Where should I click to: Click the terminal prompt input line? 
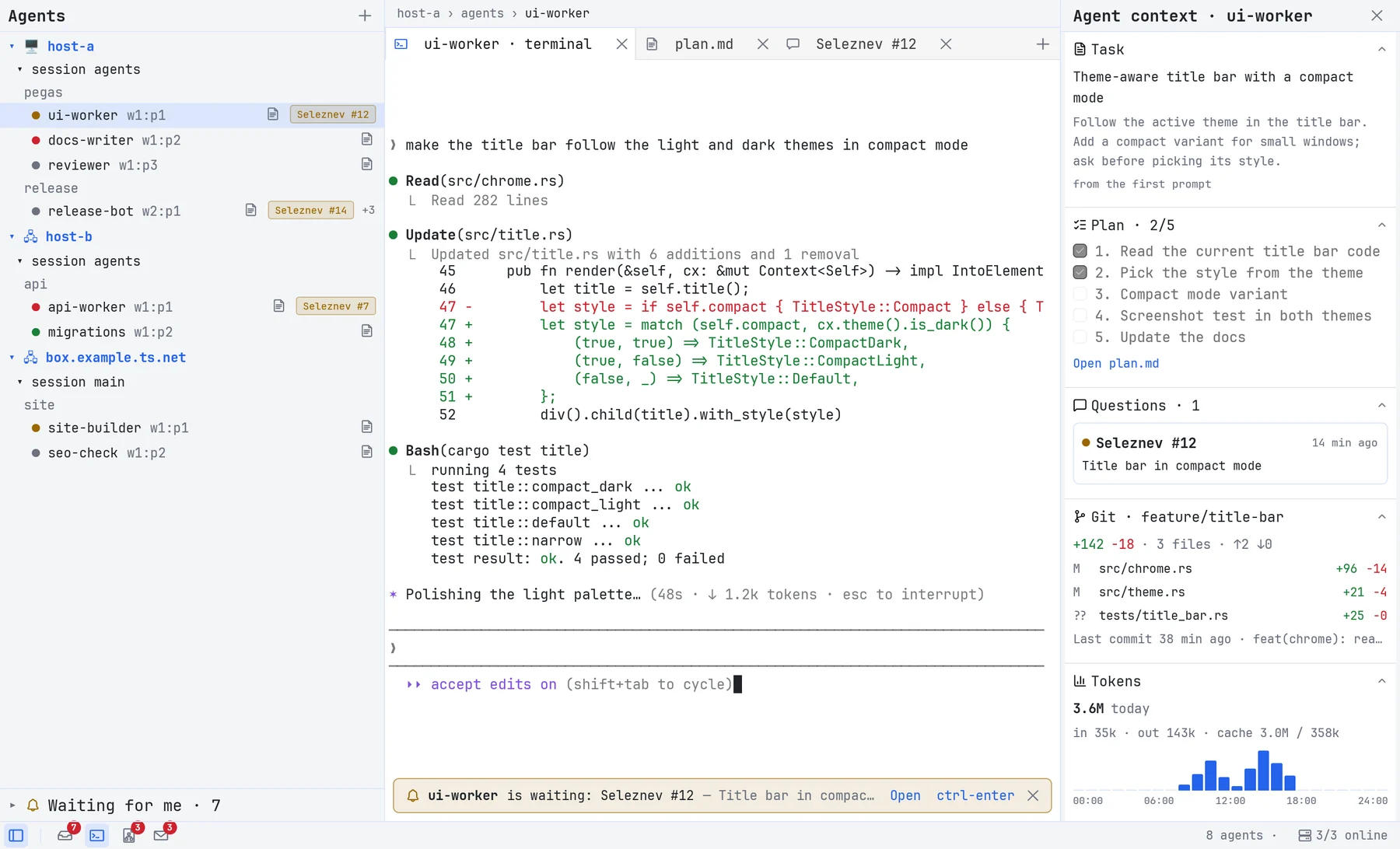click(716, 648)
